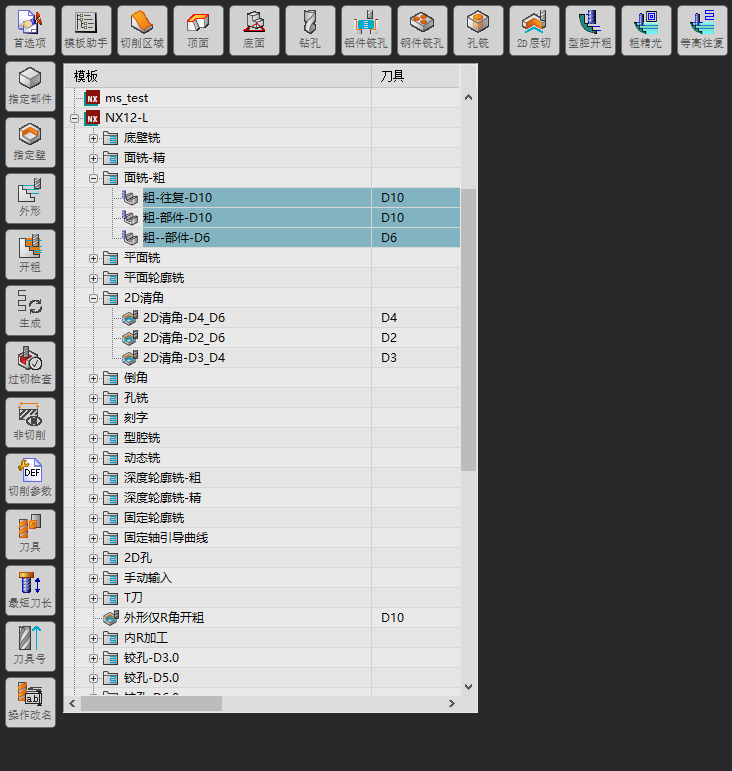Image resolution: width=732 pixels, height=771 pixels.
Task: Expand the 平面铣 folder
Action: point(93,259)
